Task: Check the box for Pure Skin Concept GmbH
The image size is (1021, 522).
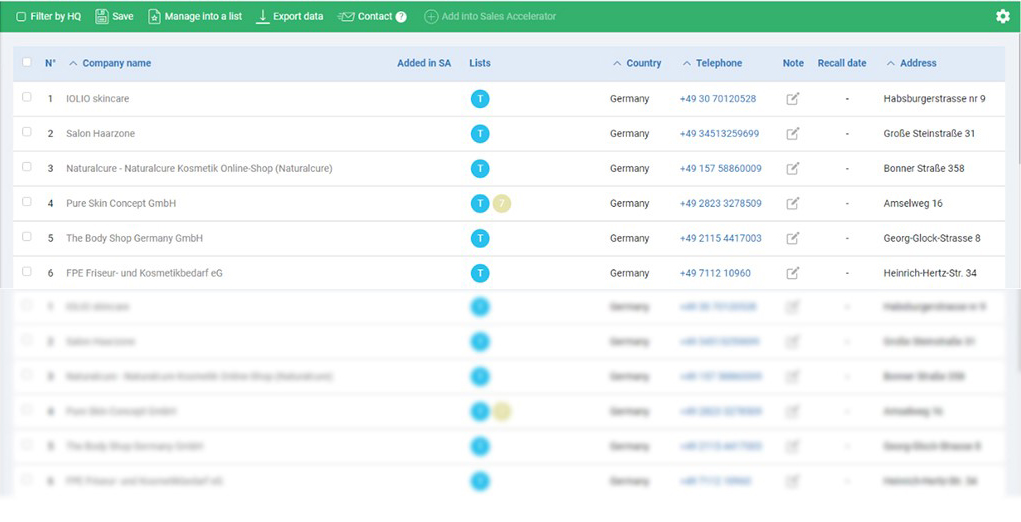Action: click(x=27, y=202)
